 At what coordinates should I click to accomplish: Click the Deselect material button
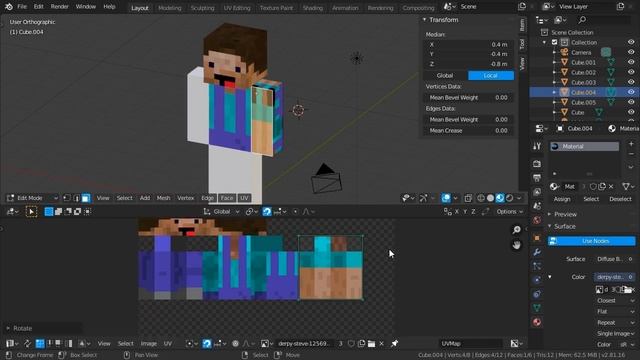(620, 199)
